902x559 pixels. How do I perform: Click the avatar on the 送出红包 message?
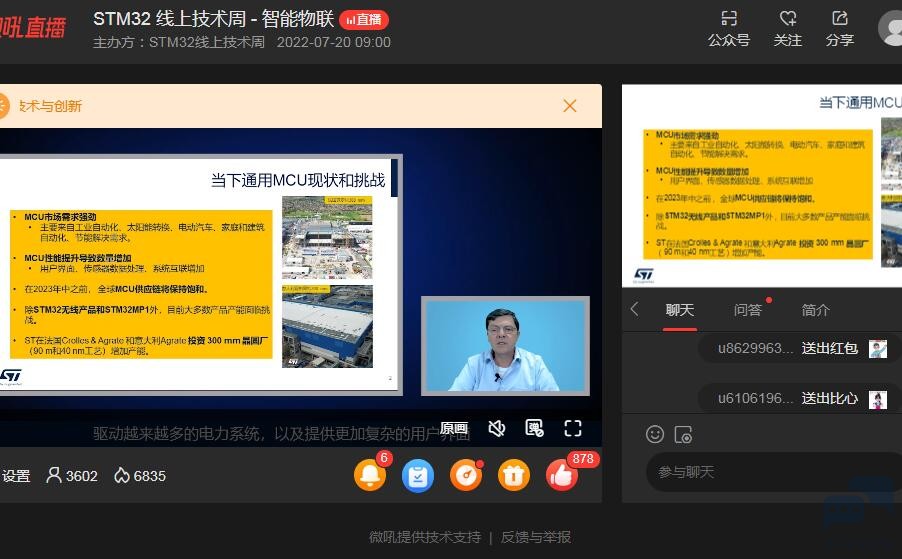tap(878, 349)
